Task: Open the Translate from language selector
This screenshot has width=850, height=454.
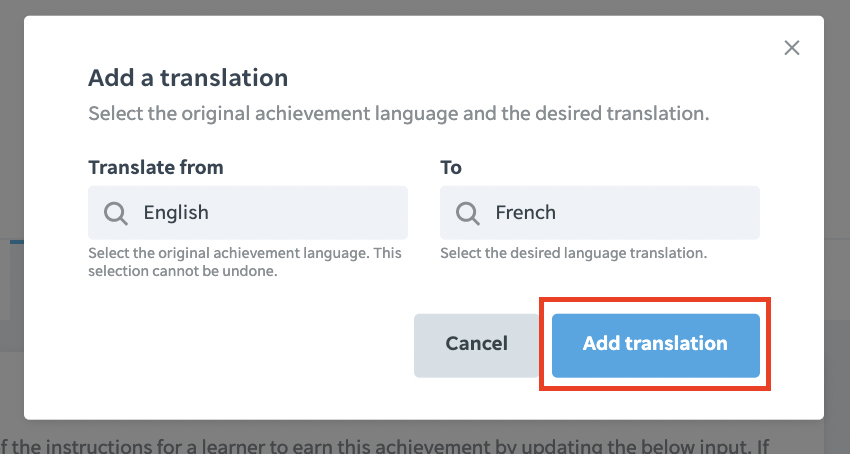Action: click(x=248, y=213)
